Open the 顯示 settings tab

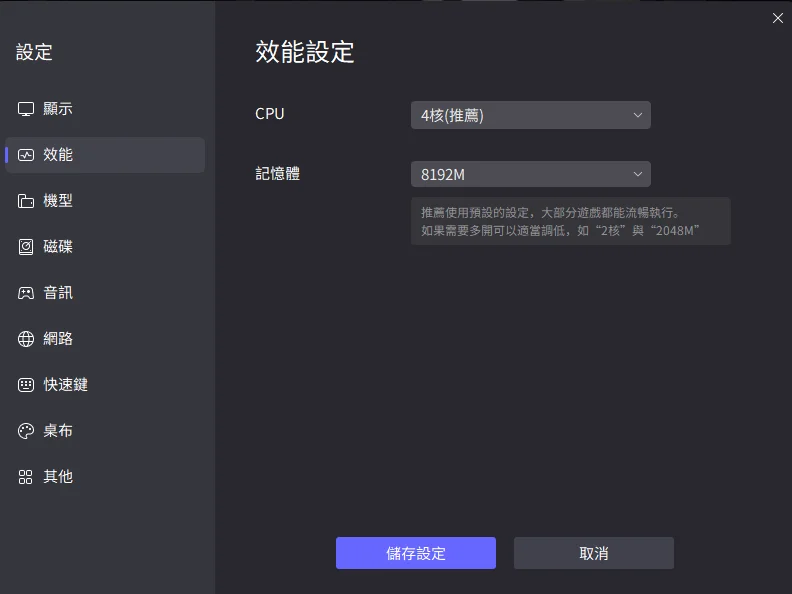(x=105, y=109)
